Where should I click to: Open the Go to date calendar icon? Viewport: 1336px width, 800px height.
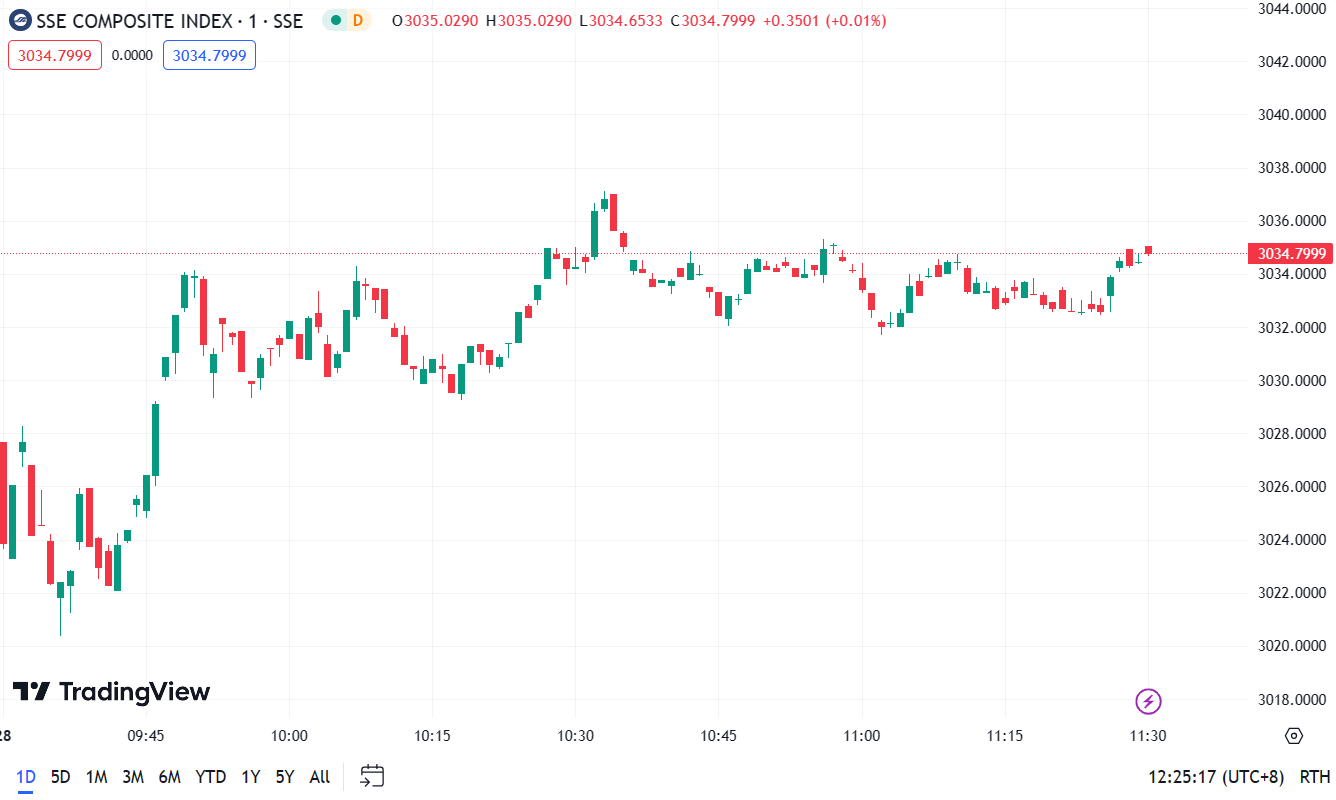click(x=371, y=776)
